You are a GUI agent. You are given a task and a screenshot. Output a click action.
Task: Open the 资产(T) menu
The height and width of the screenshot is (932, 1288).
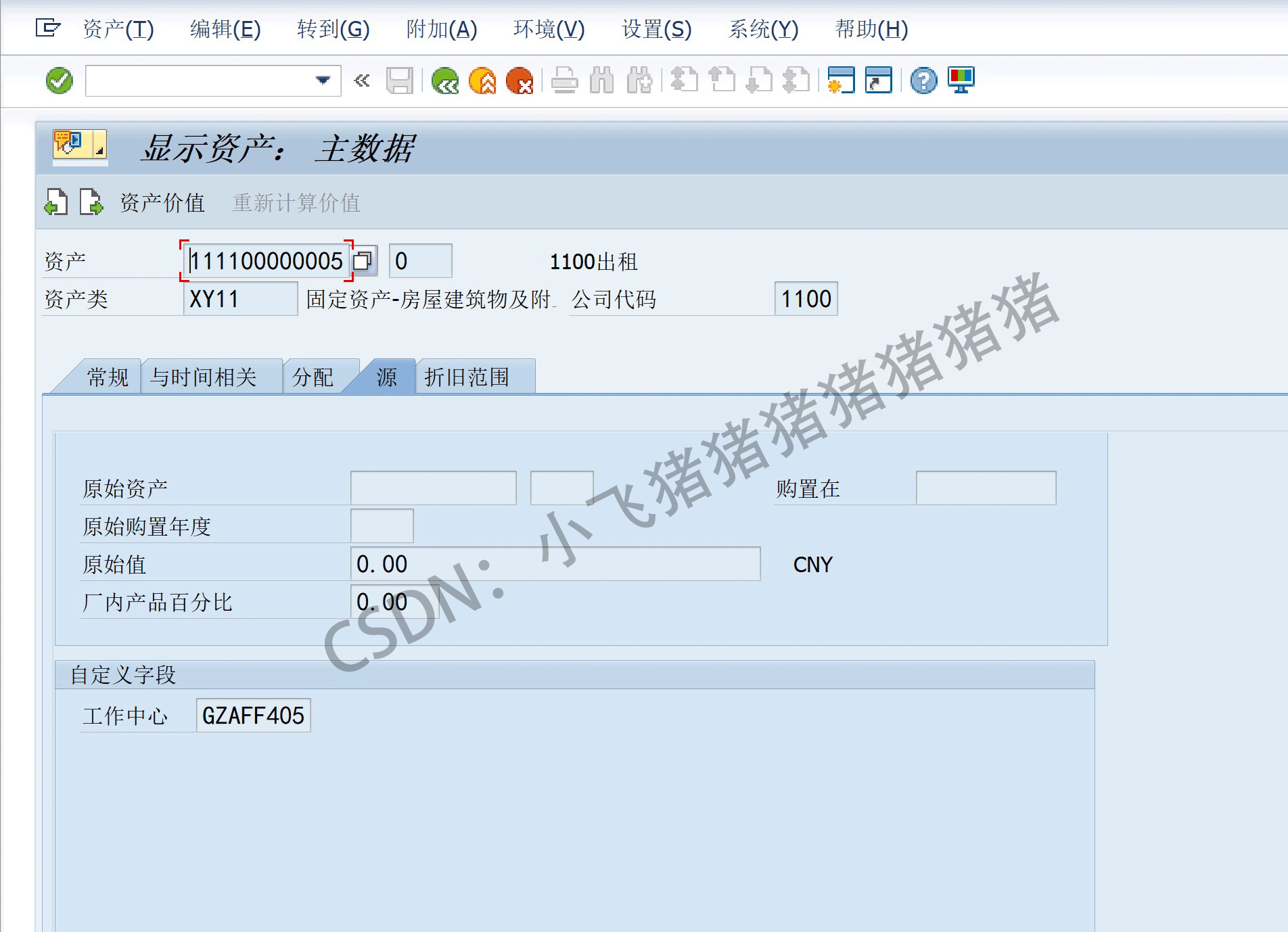118,29
